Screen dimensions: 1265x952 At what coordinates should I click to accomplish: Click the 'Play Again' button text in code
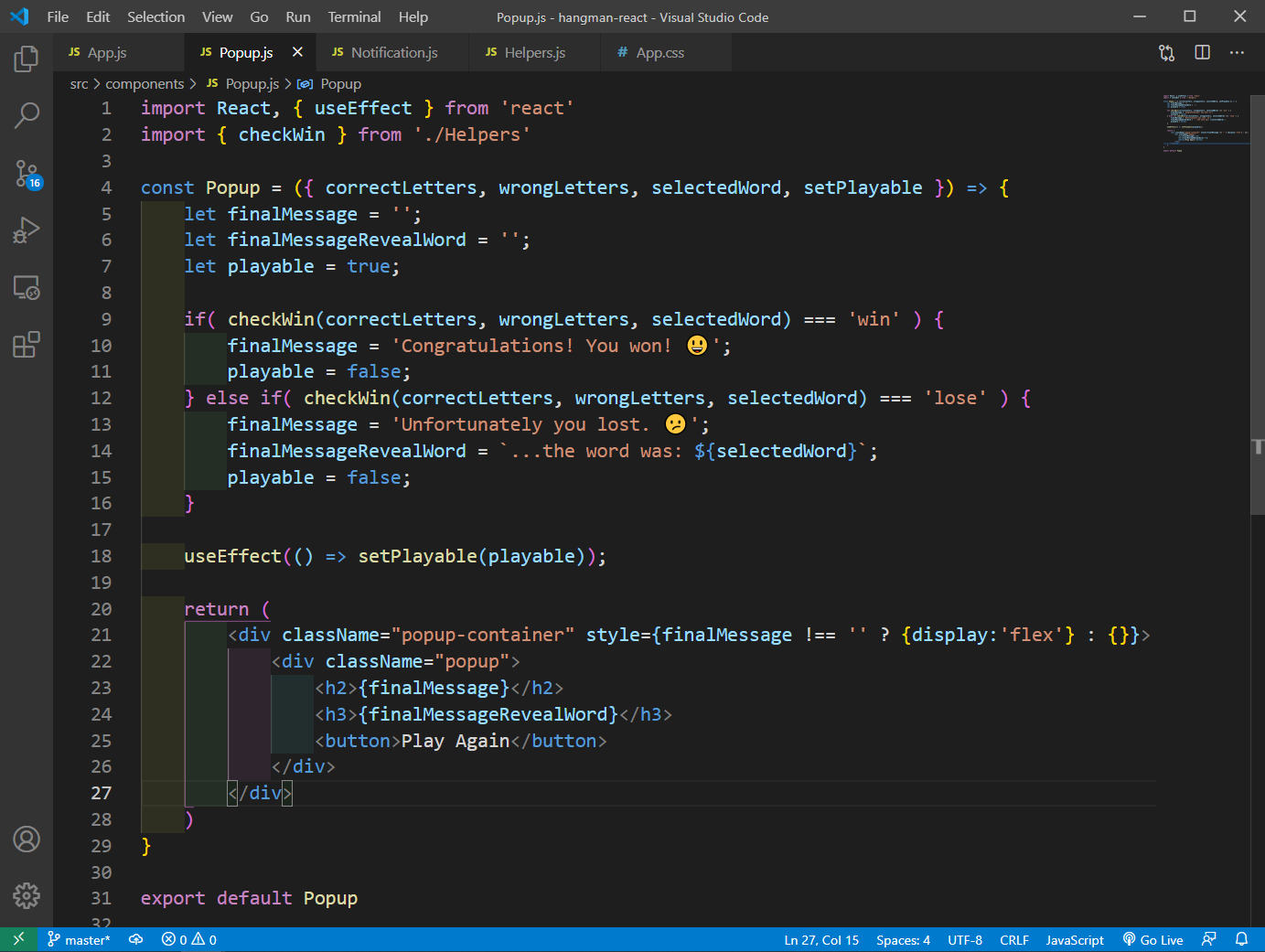(455, 741)
